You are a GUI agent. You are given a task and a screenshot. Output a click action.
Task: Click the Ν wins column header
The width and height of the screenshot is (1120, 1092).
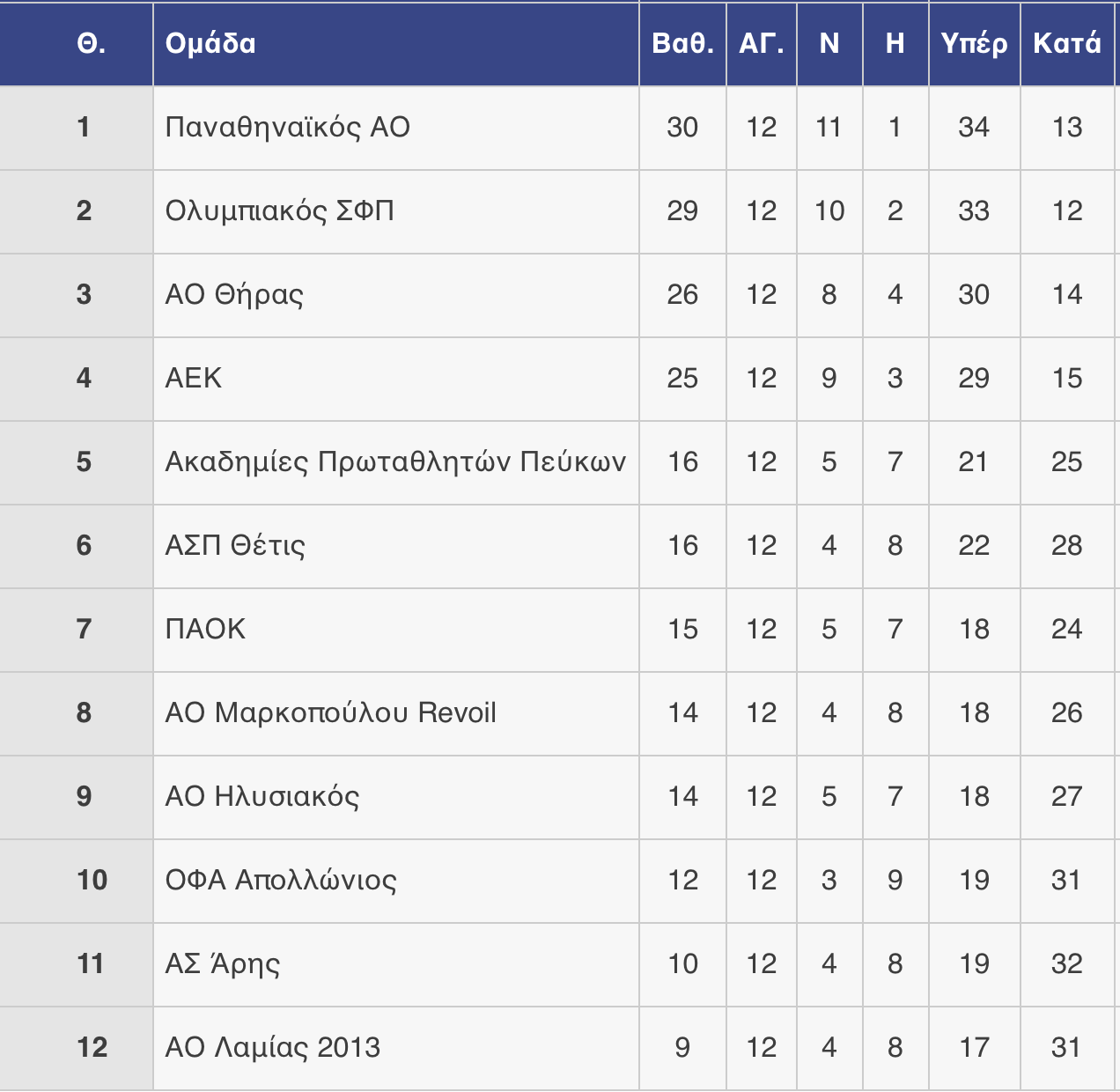(x=829, y=43)
